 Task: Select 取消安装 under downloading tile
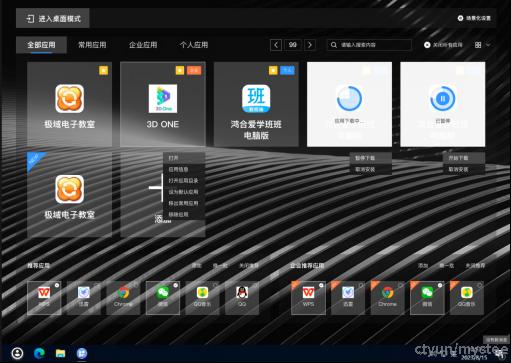tap(371, 169)
